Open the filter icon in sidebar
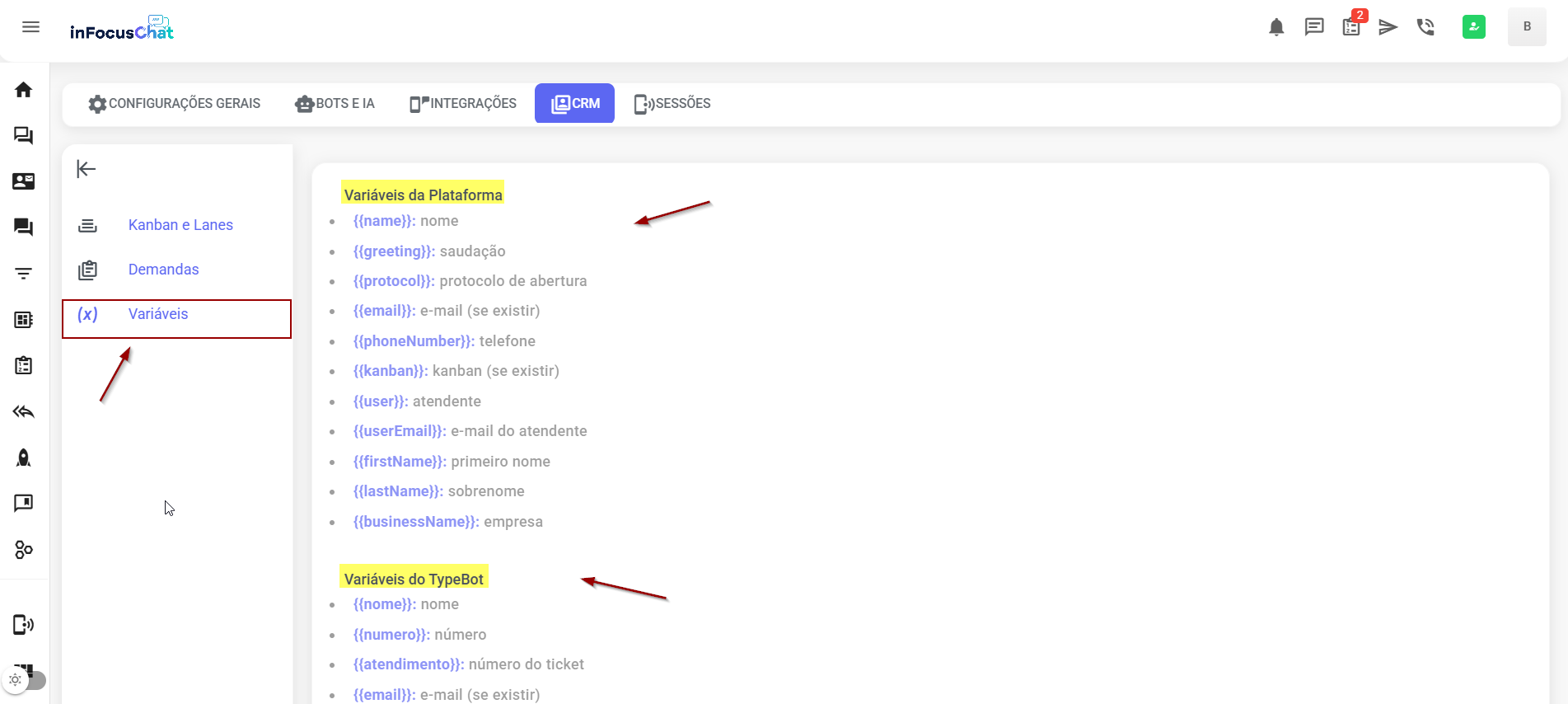This screenshot has width=1568, height=704. click(24, 274)
